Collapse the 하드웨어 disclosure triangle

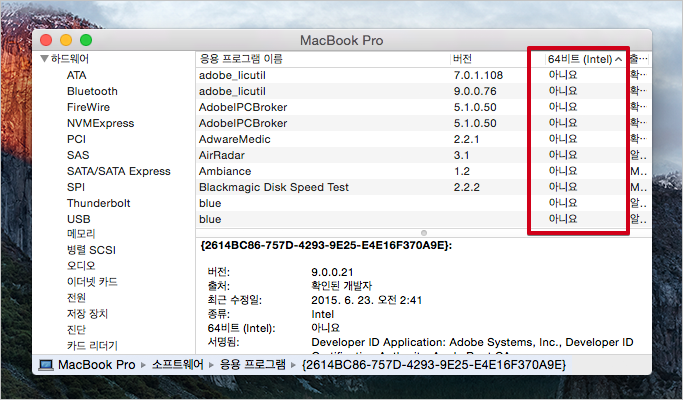click(x=44, y=59)
